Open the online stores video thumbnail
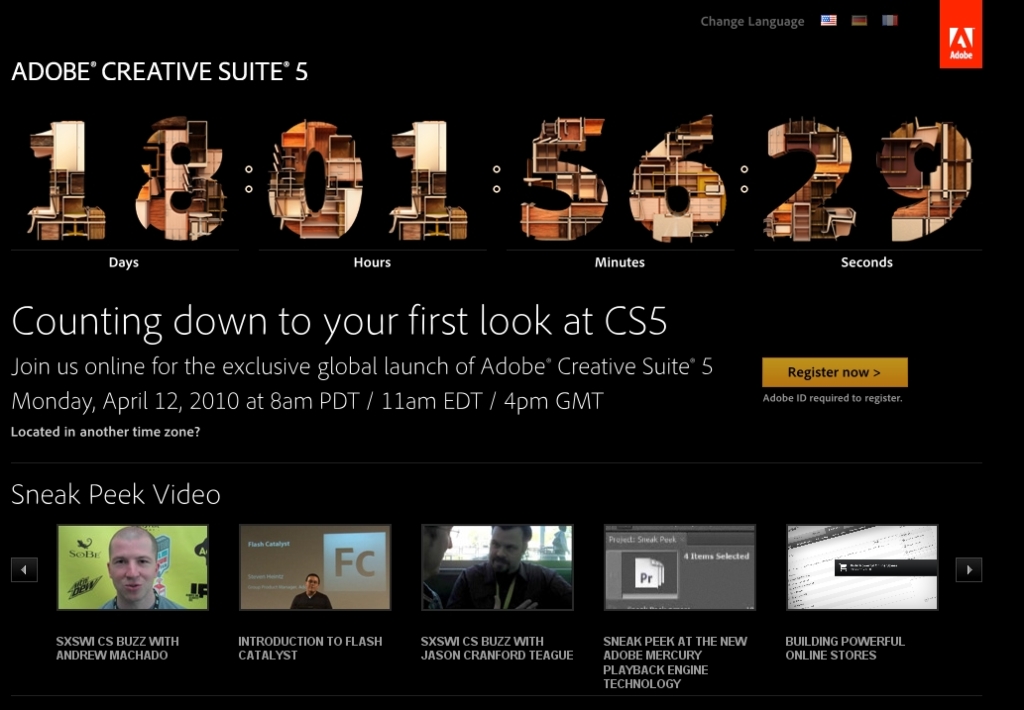1024x710 pixels. (x=862, y=567)
